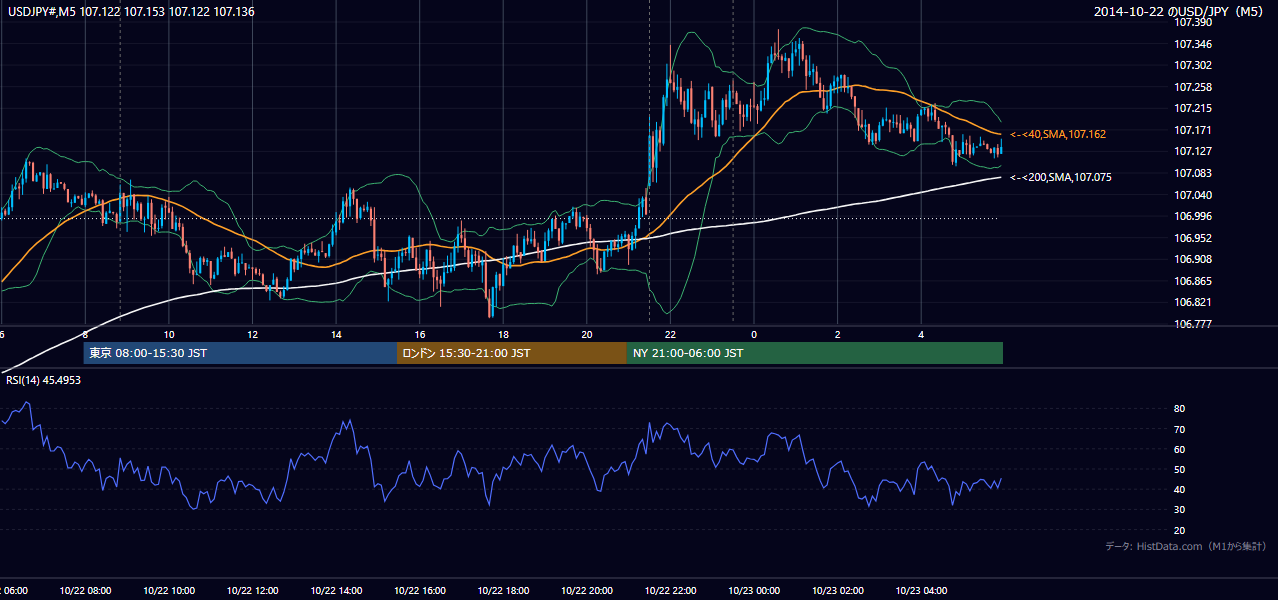Click the RSI scale value 50
The height and width of the screenshot is (600, 1278).
pos(1179,469)
